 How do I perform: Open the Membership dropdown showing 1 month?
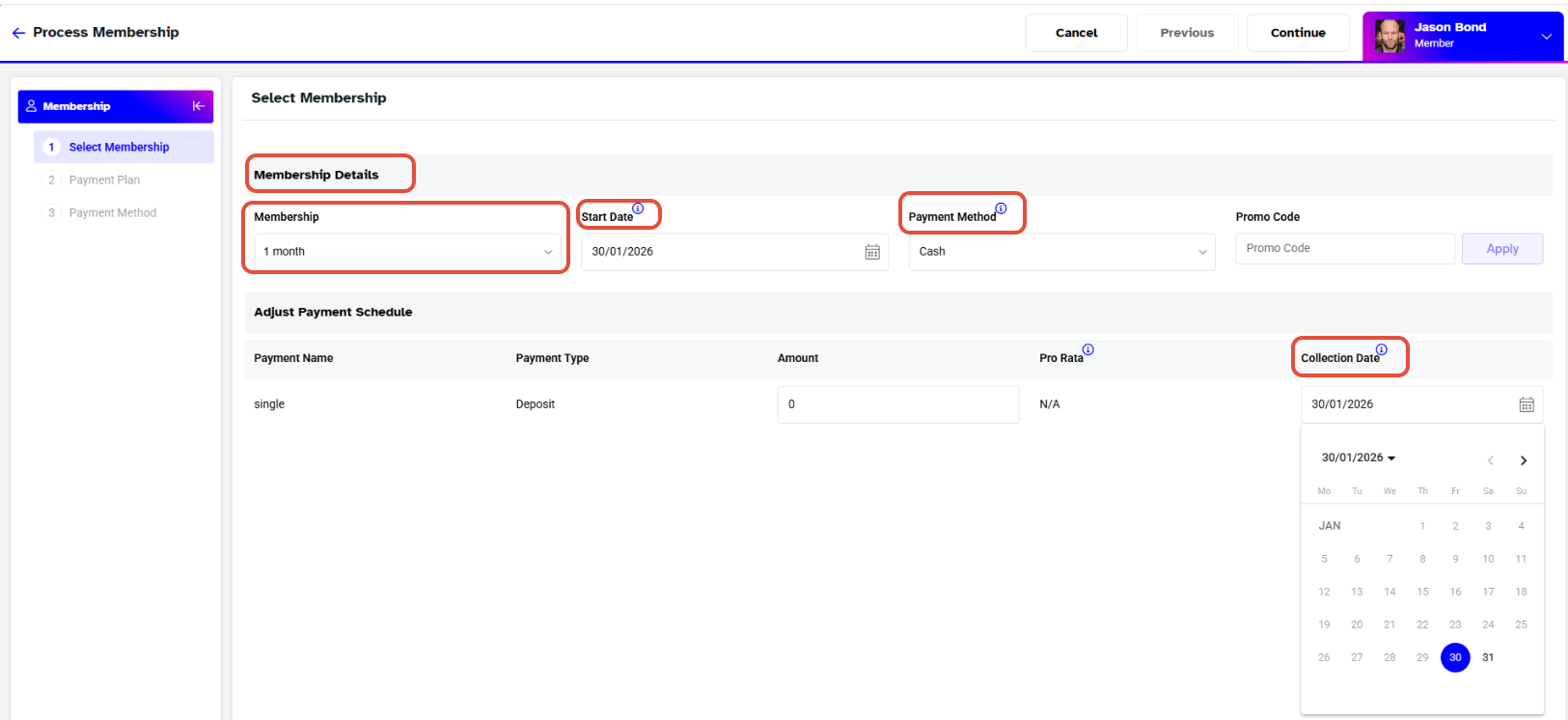(x=405, y=252)
